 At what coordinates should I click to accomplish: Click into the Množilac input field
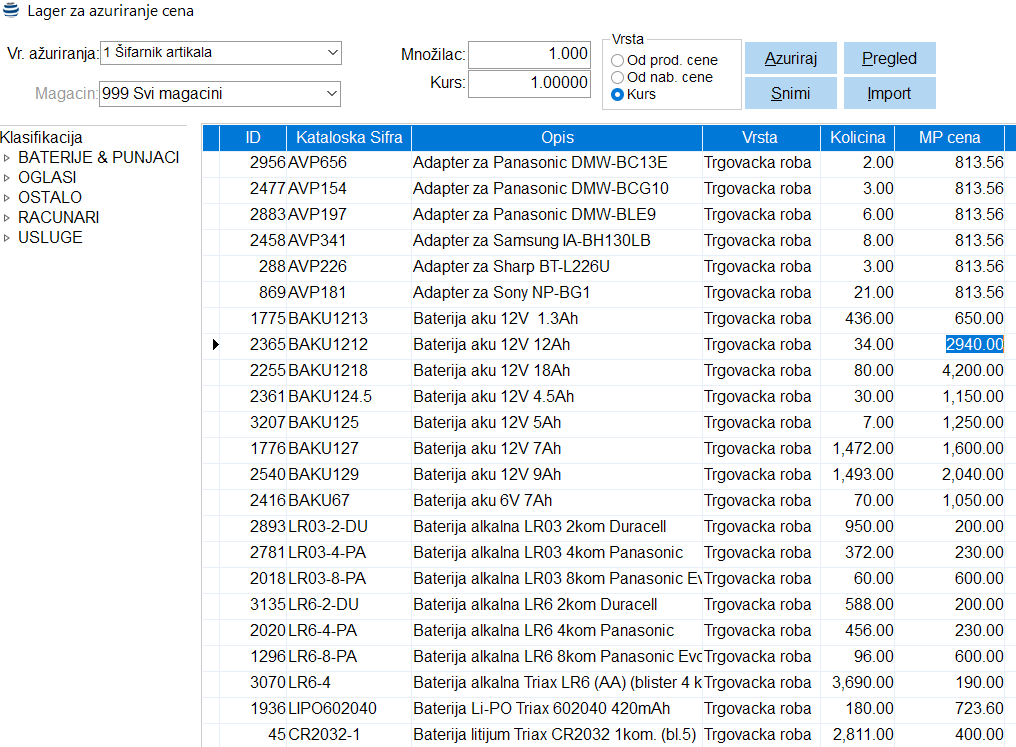tap(529, 54)
